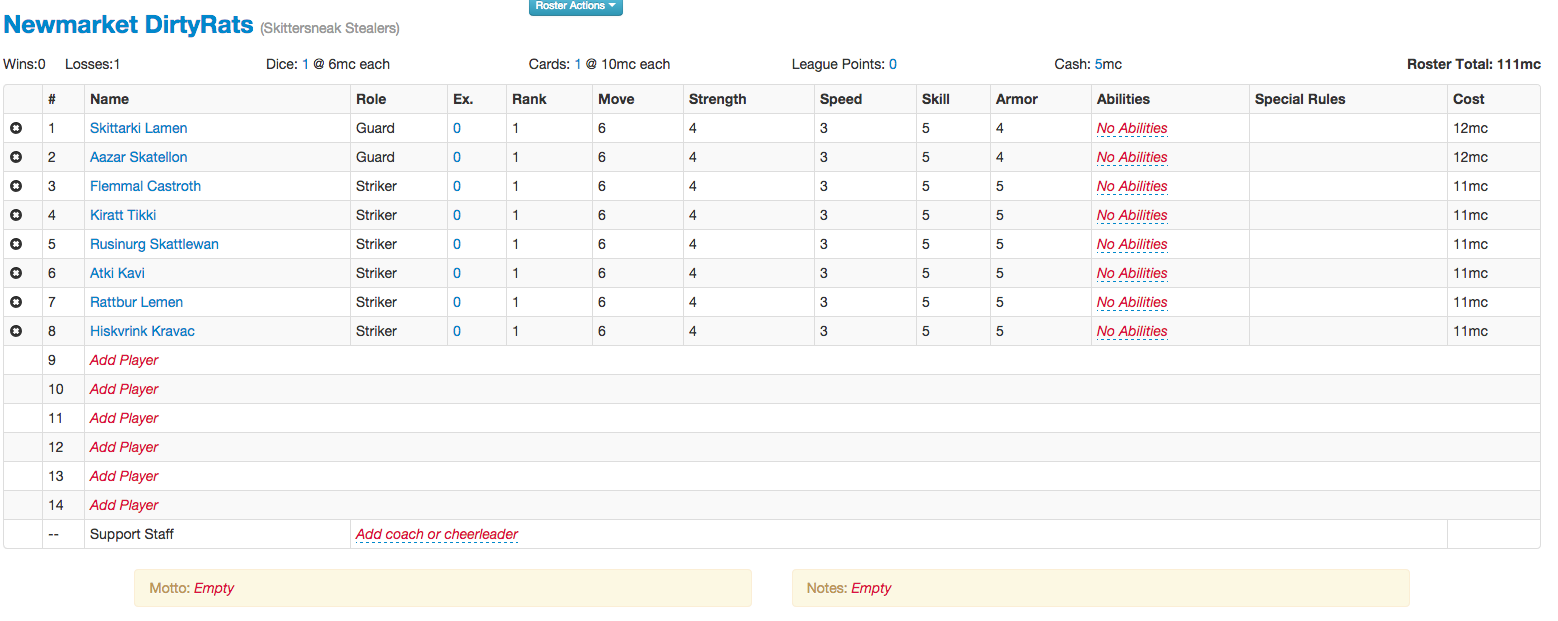Viewport: 1558px width, 621px height.
Task: Open the Newmarket DirtyRats team title
Action: point(129,25)
